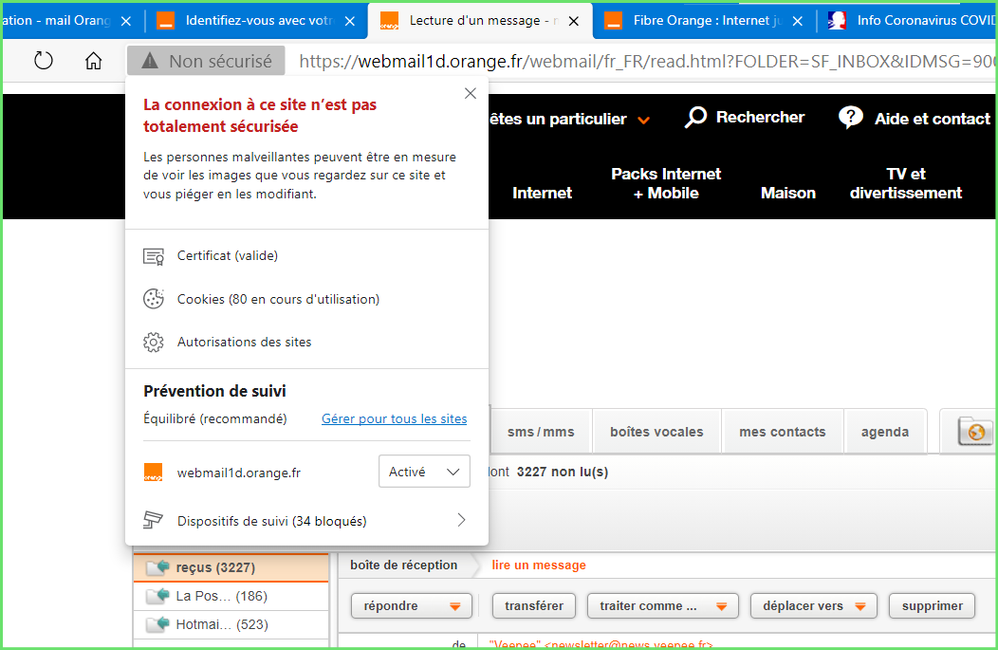
Task: Click Gérer pour tous les sites link
Action: [x=394, y=419]
